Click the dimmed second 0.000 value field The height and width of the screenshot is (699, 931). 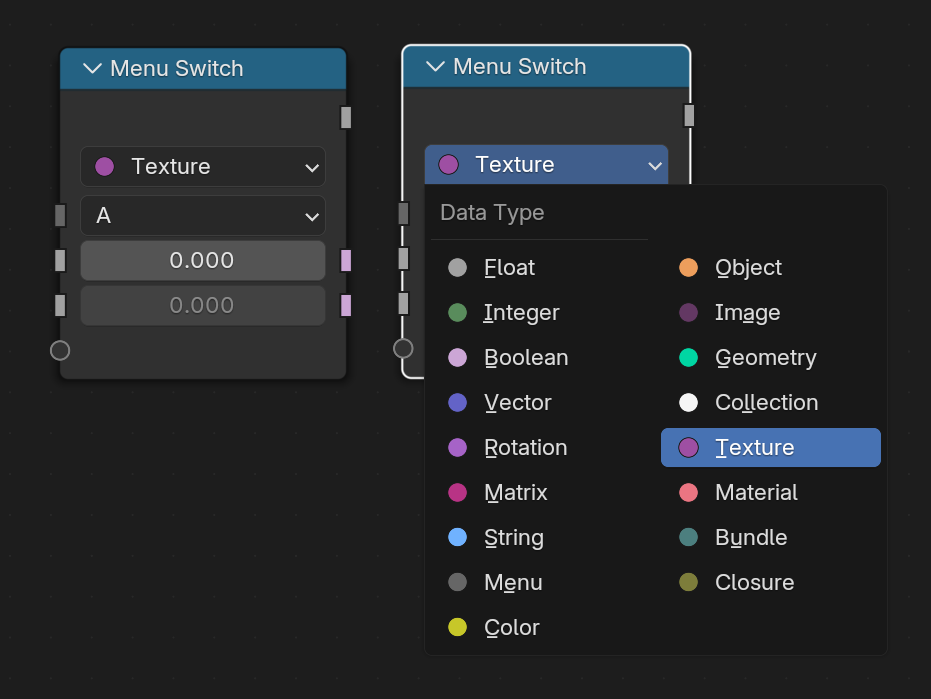[203, 305]
